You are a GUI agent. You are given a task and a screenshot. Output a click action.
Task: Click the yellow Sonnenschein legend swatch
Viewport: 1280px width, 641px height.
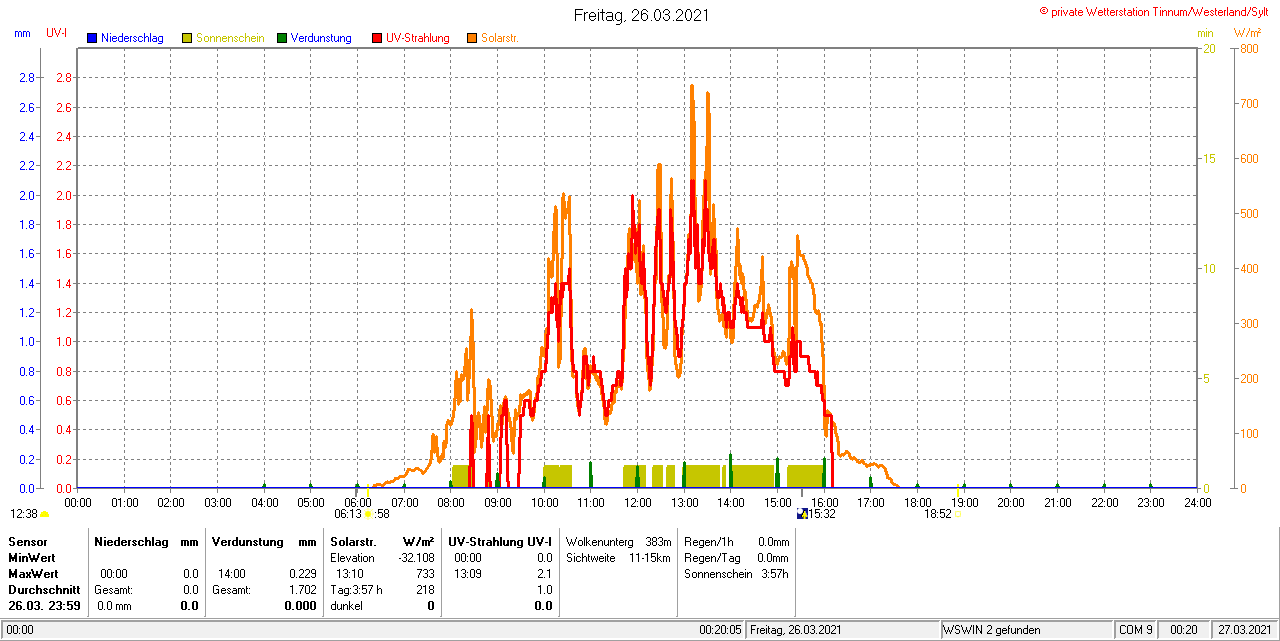coord(187,38)
